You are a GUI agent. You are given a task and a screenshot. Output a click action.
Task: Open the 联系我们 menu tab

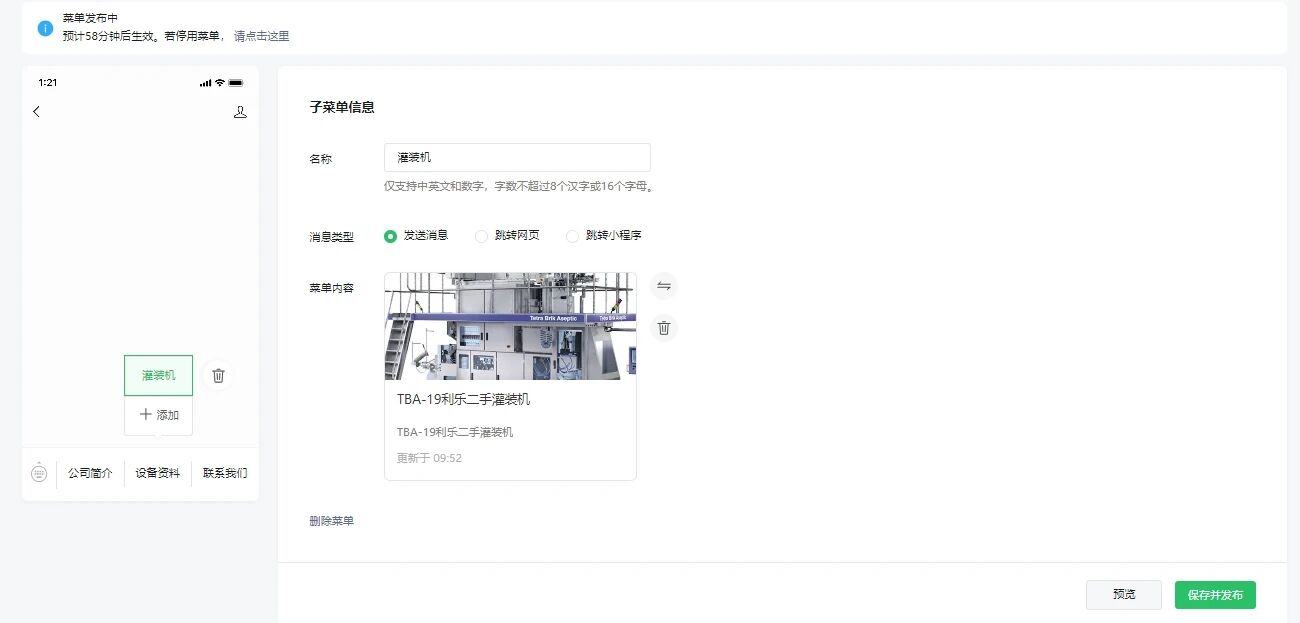click(x=225, y=473)
